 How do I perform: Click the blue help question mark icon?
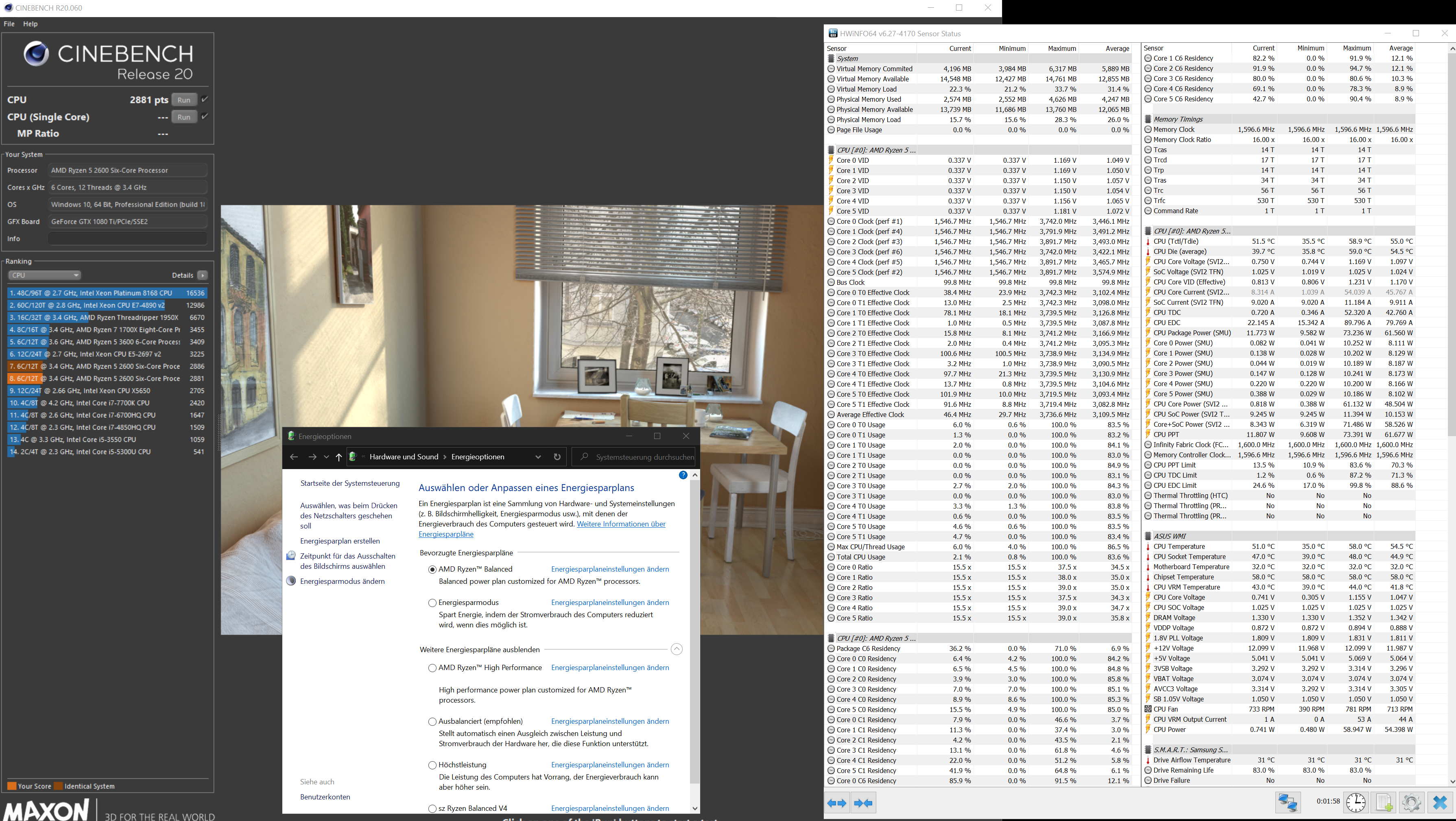(x=683, y=475)
